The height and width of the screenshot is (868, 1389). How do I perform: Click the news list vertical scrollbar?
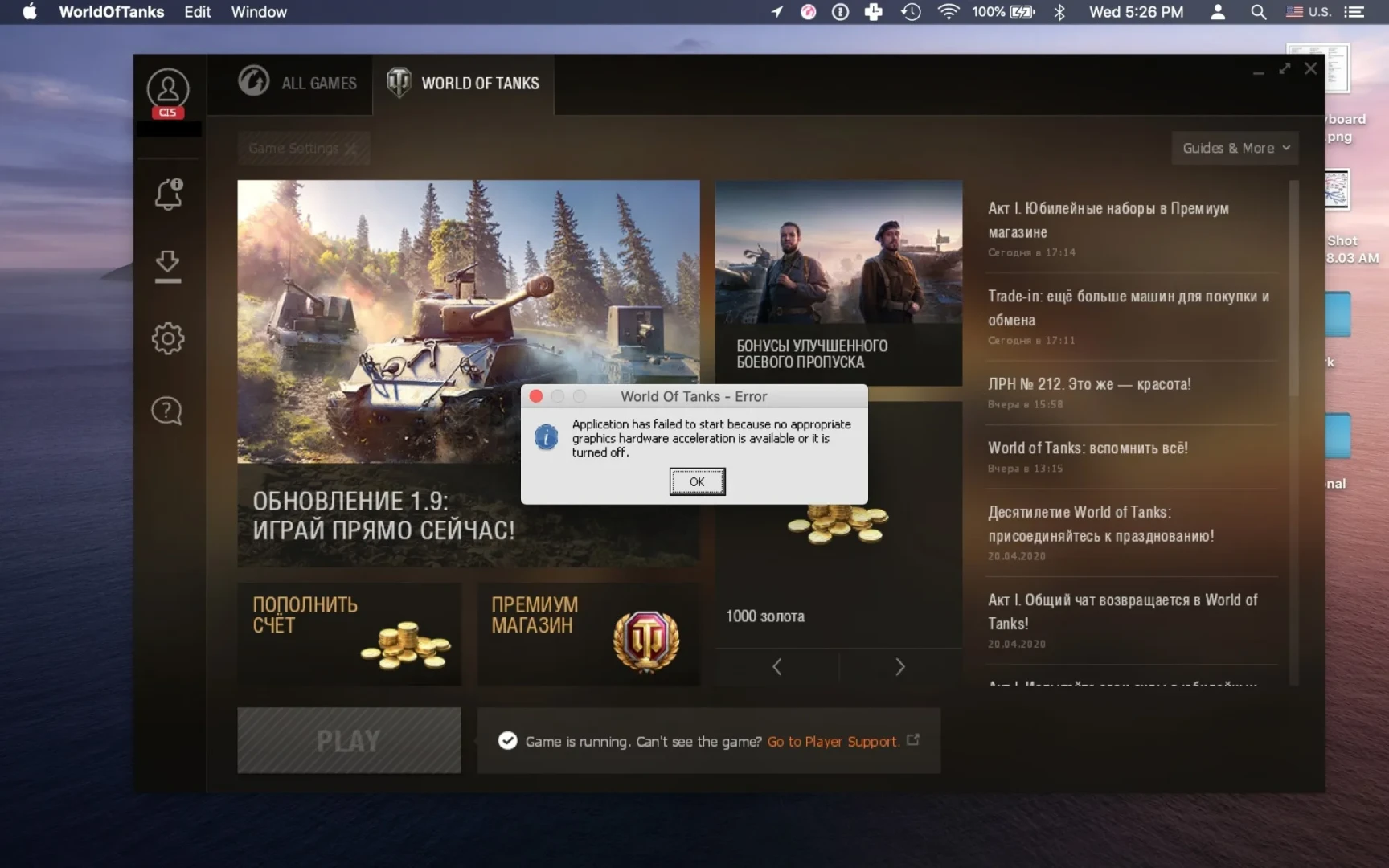click(1293, 289)
